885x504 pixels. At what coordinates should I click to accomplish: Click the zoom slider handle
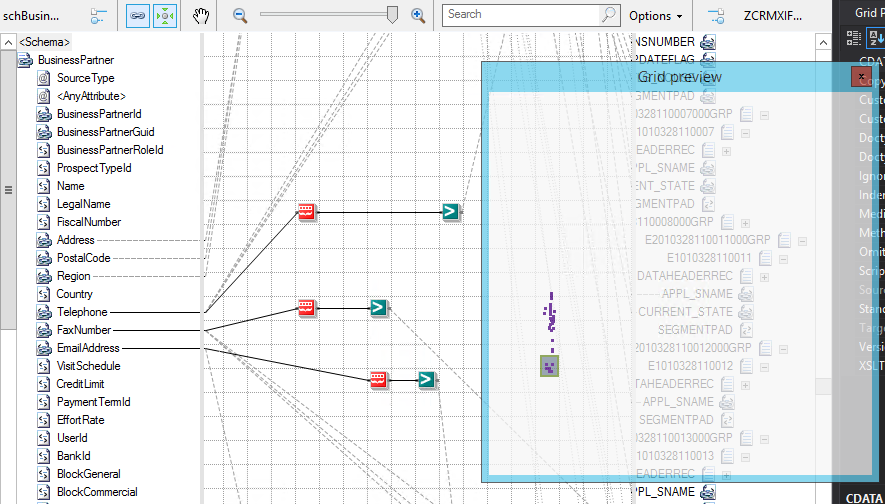[392, 15]
